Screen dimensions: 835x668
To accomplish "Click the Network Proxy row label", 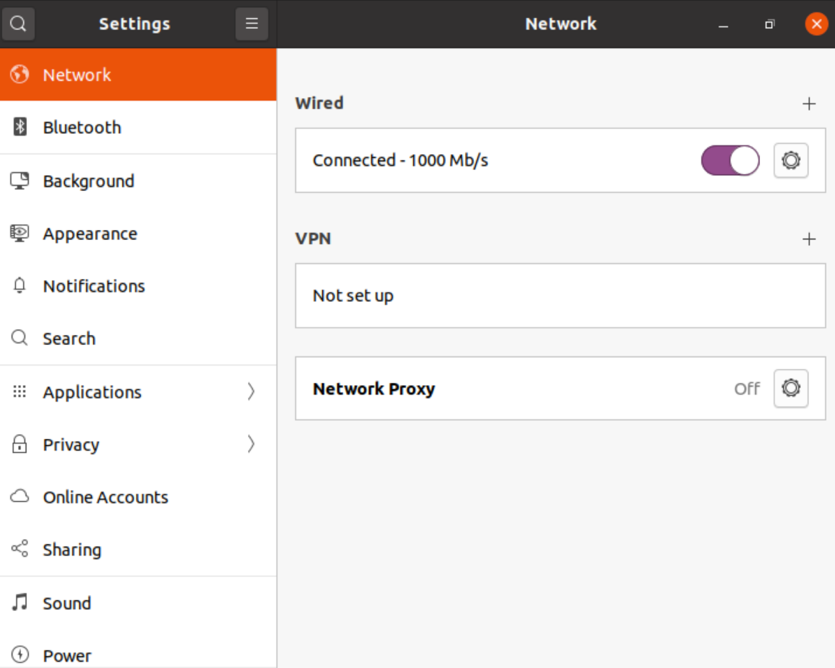I will (x=374, y=389).
